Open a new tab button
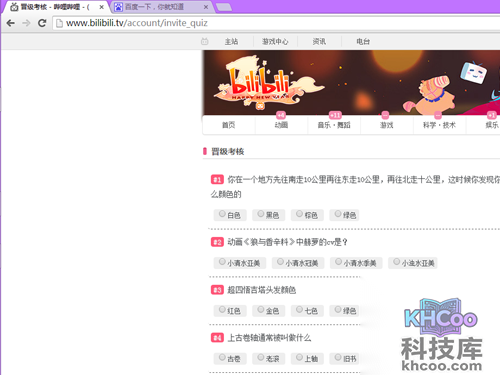The image size is (500, 375). [x=224, y=7]
